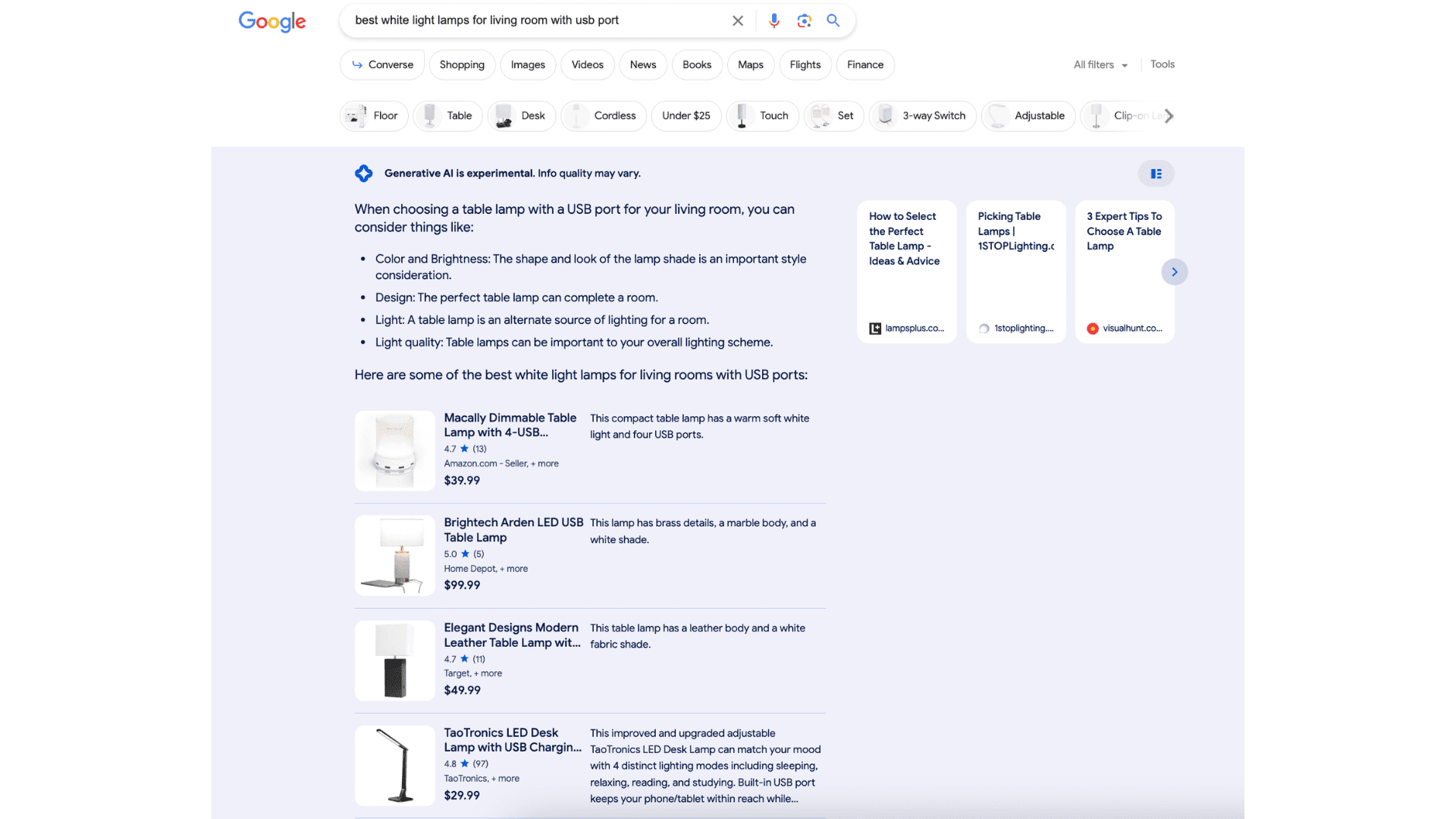Open the All filters dropdown
Screen dimensions: 1456x819
pyautogui.click(x=1100, y=65)
